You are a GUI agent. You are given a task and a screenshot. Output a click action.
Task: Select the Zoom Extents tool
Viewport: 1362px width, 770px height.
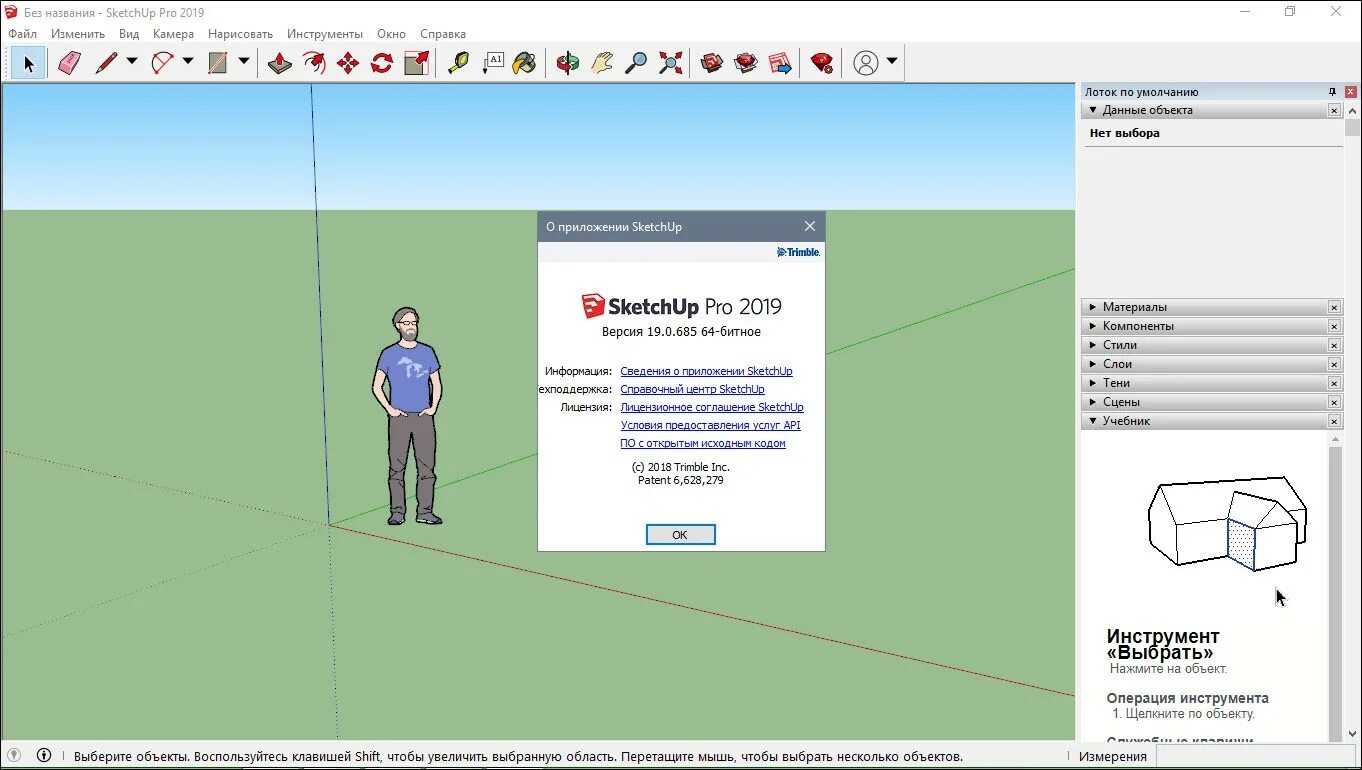[670, 63]
